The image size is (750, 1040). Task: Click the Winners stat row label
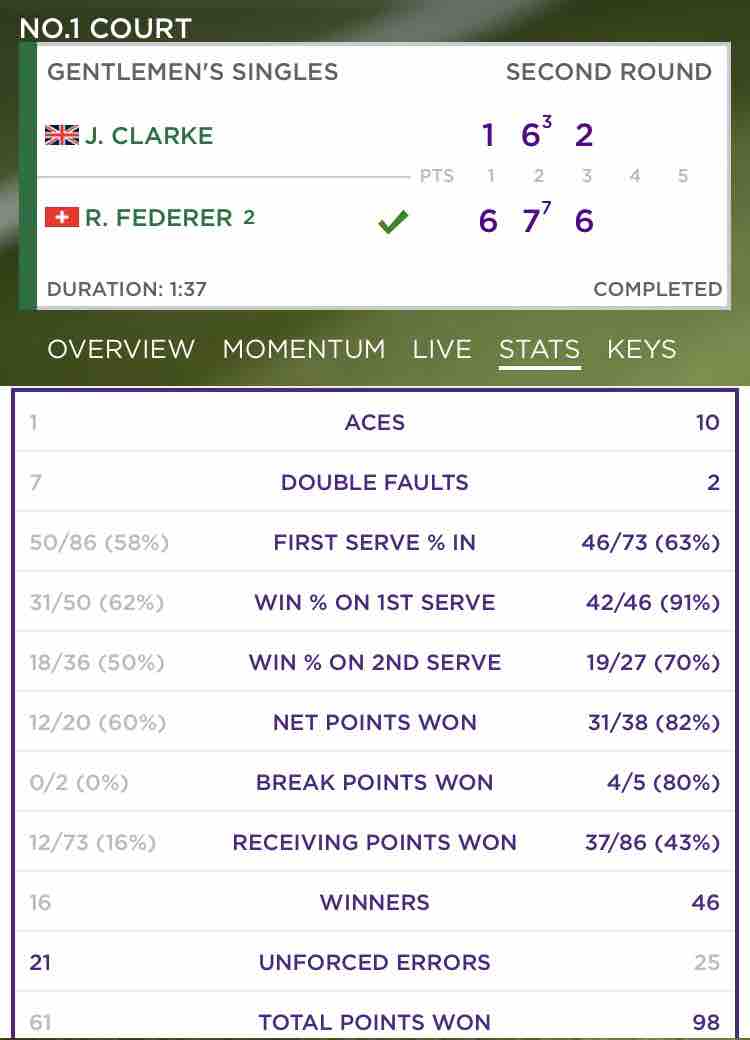coord(375,902)
